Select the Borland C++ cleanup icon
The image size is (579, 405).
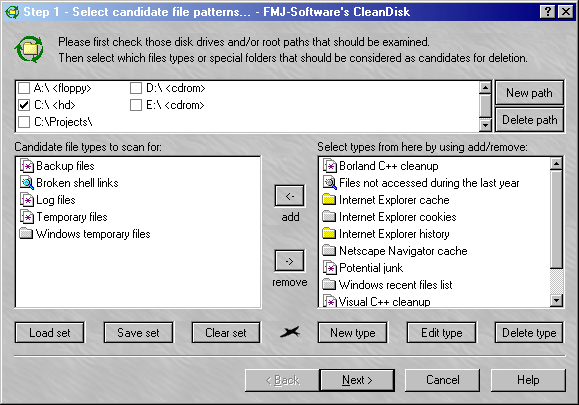(x=329, y=166)
